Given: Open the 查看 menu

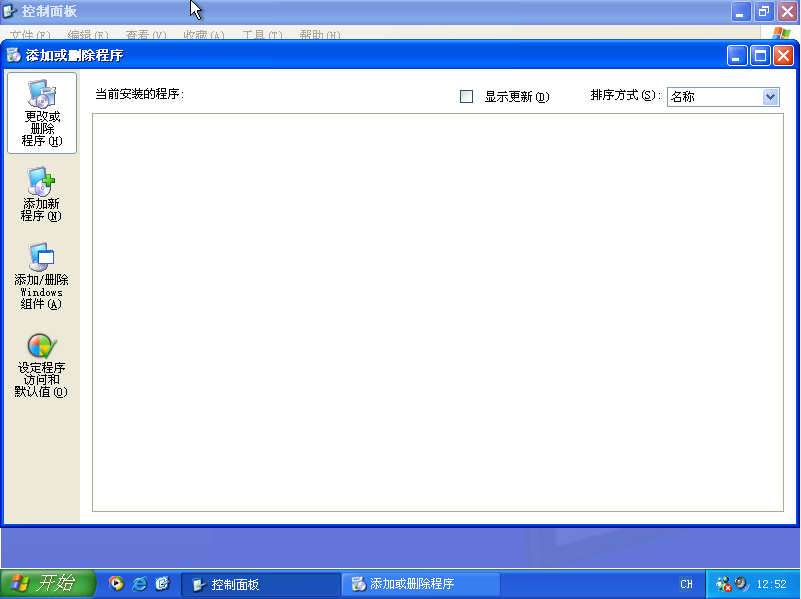Looking at the screenshot, I should pos(143,34).
